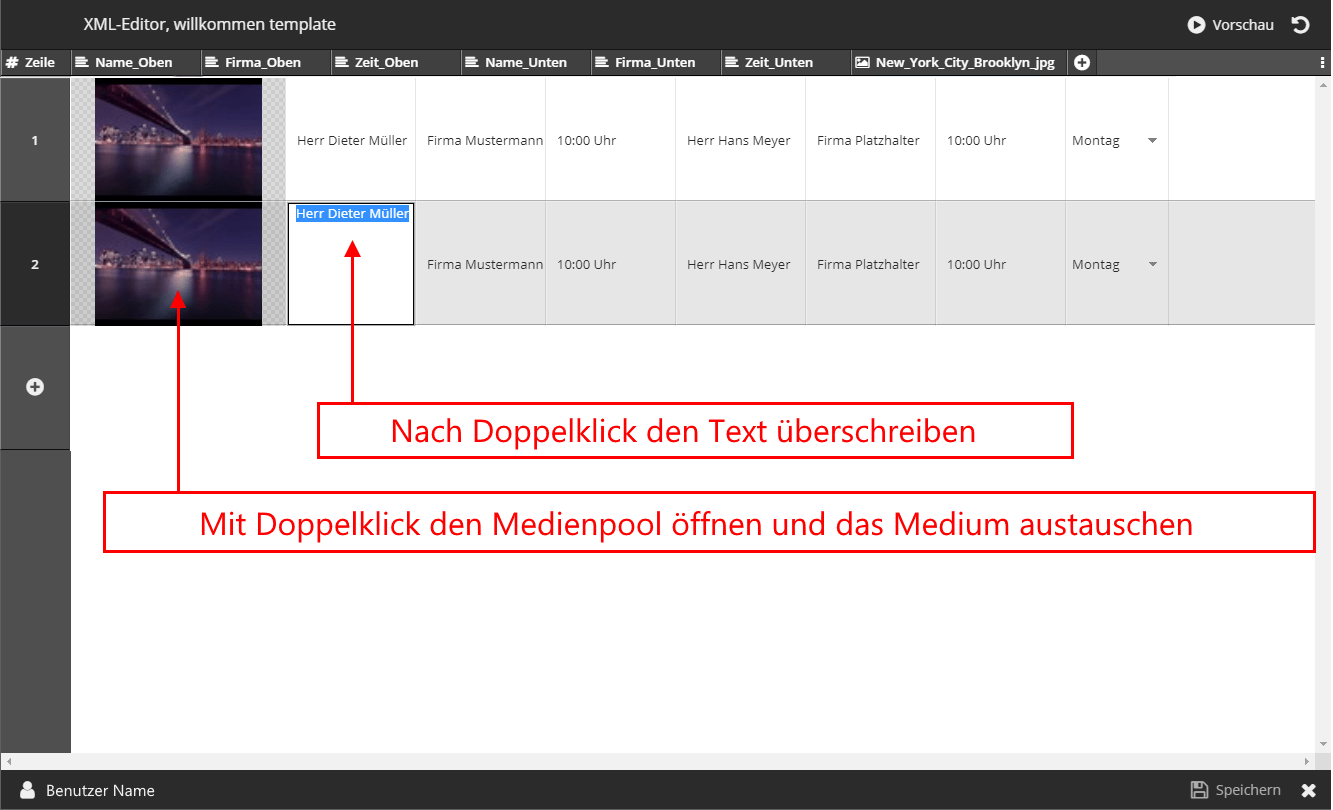Select the Firma_Unten column header

point(654,63)
